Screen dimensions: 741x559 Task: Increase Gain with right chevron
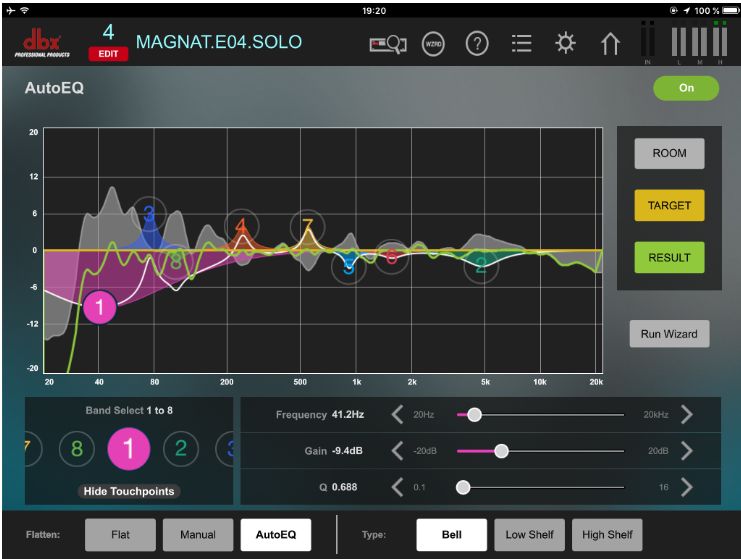pyautogui.click(x=687, y=451)
